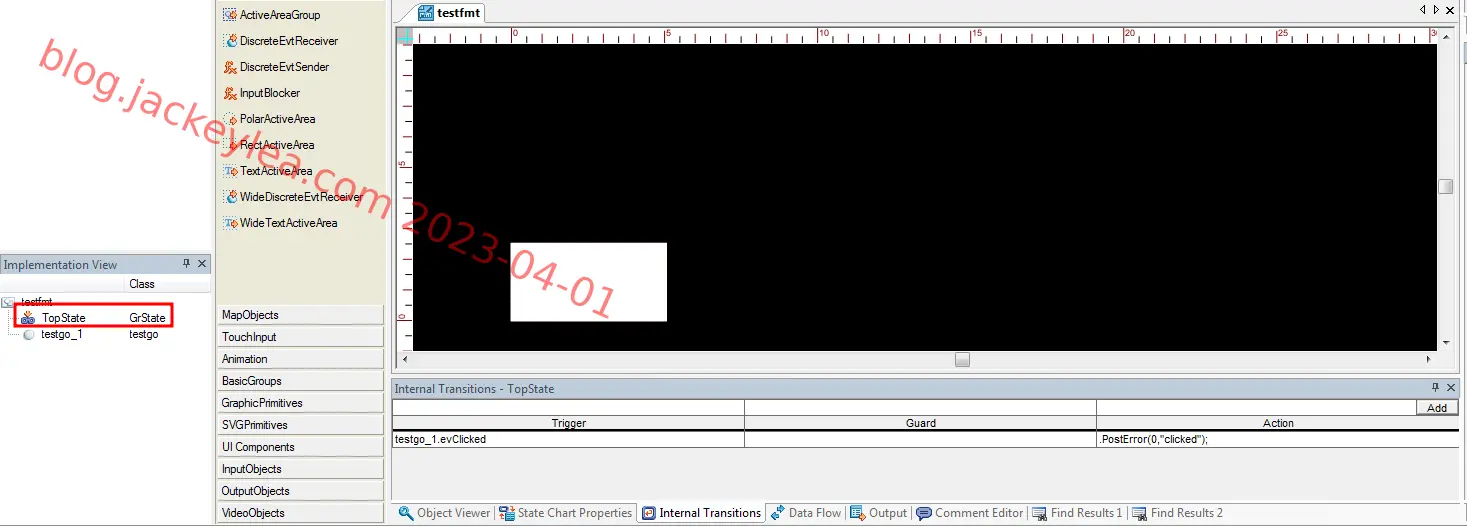This screenshot has width=1467, height=527.
Task: Choose the DiscreteEvtSender palette icon
Action: (230, 67)
